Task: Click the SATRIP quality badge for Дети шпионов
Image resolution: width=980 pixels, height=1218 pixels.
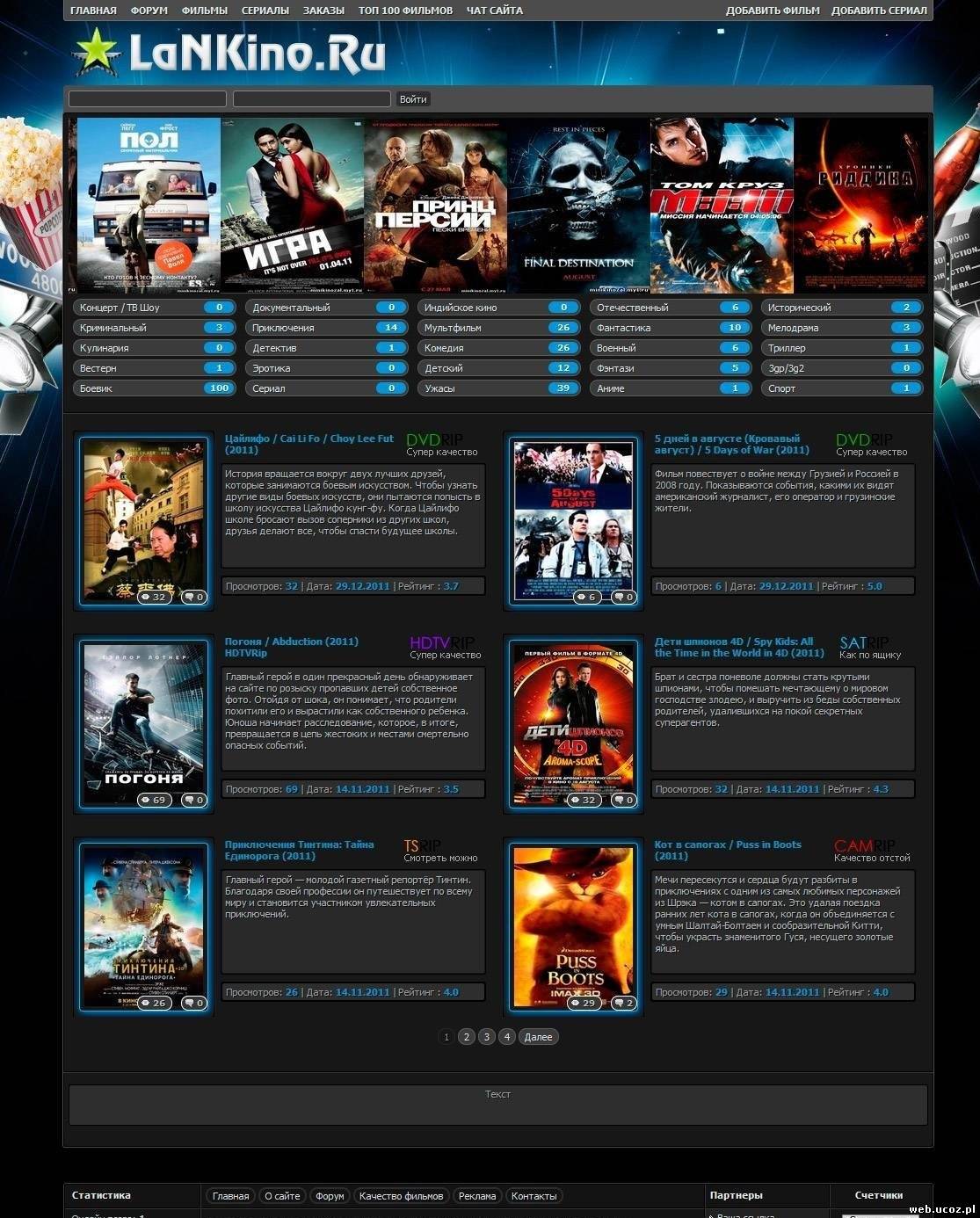Action: (864, 642)
